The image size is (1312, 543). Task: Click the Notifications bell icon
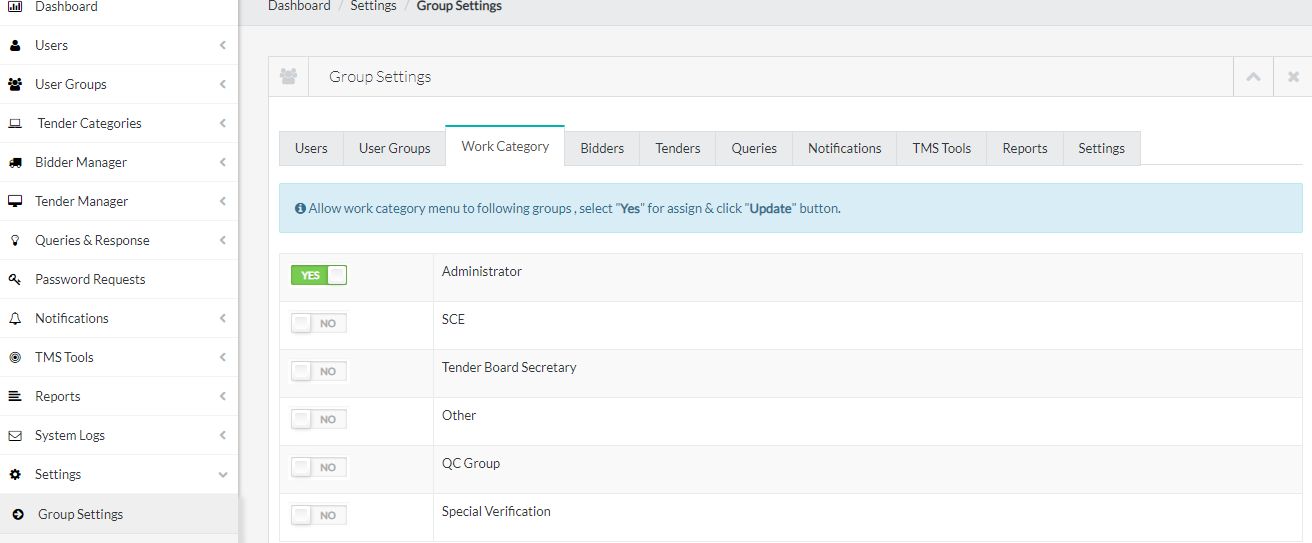15,318
